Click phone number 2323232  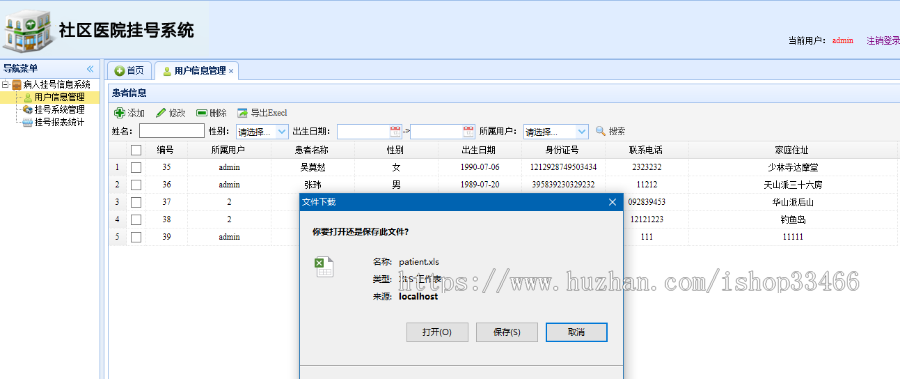pos(647,168)
